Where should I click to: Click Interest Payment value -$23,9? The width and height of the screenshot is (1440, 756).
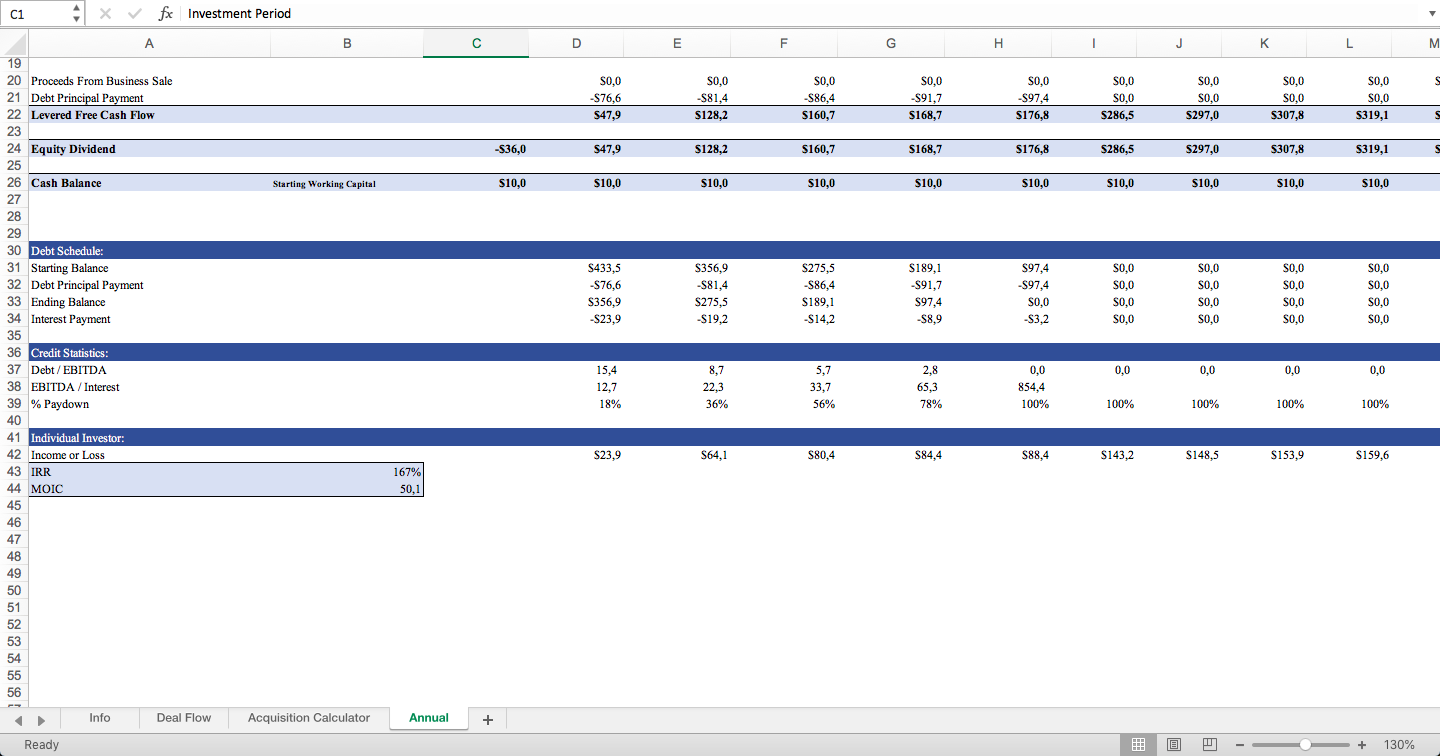click(605, 319)
